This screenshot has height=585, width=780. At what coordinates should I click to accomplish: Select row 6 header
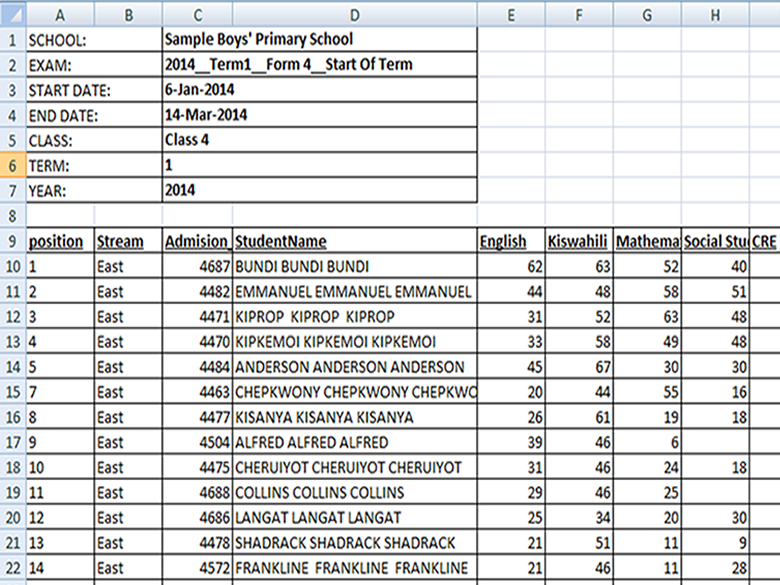point(12,166)
